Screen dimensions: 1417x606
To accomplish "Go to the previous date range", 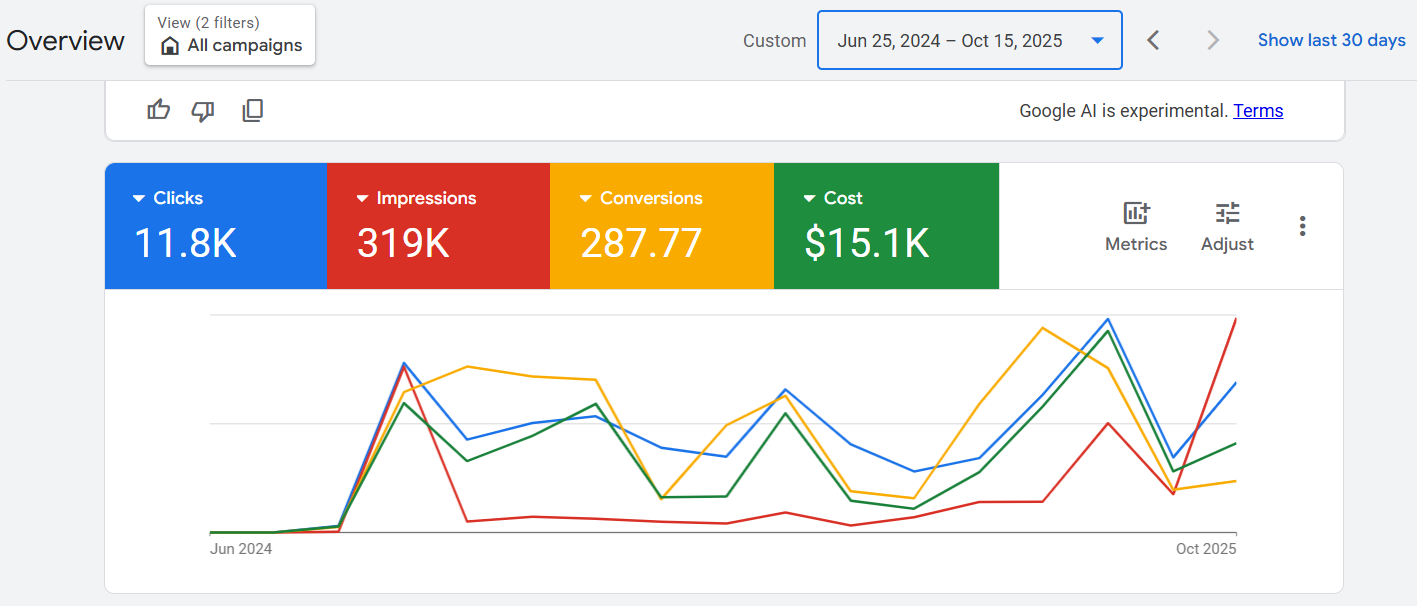I will click(x=1153, y=40).
